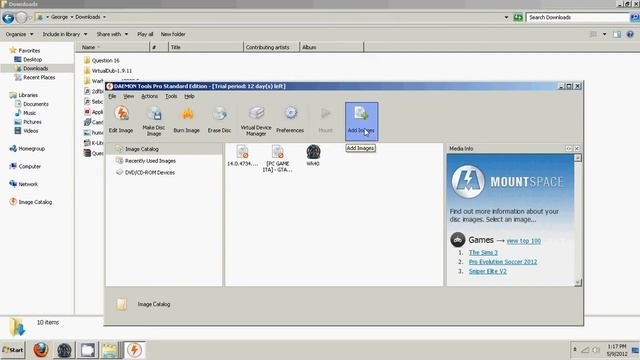Open Virtual Device Manager
This screenshot has height=360, width=640.
[x=256, y=121]
